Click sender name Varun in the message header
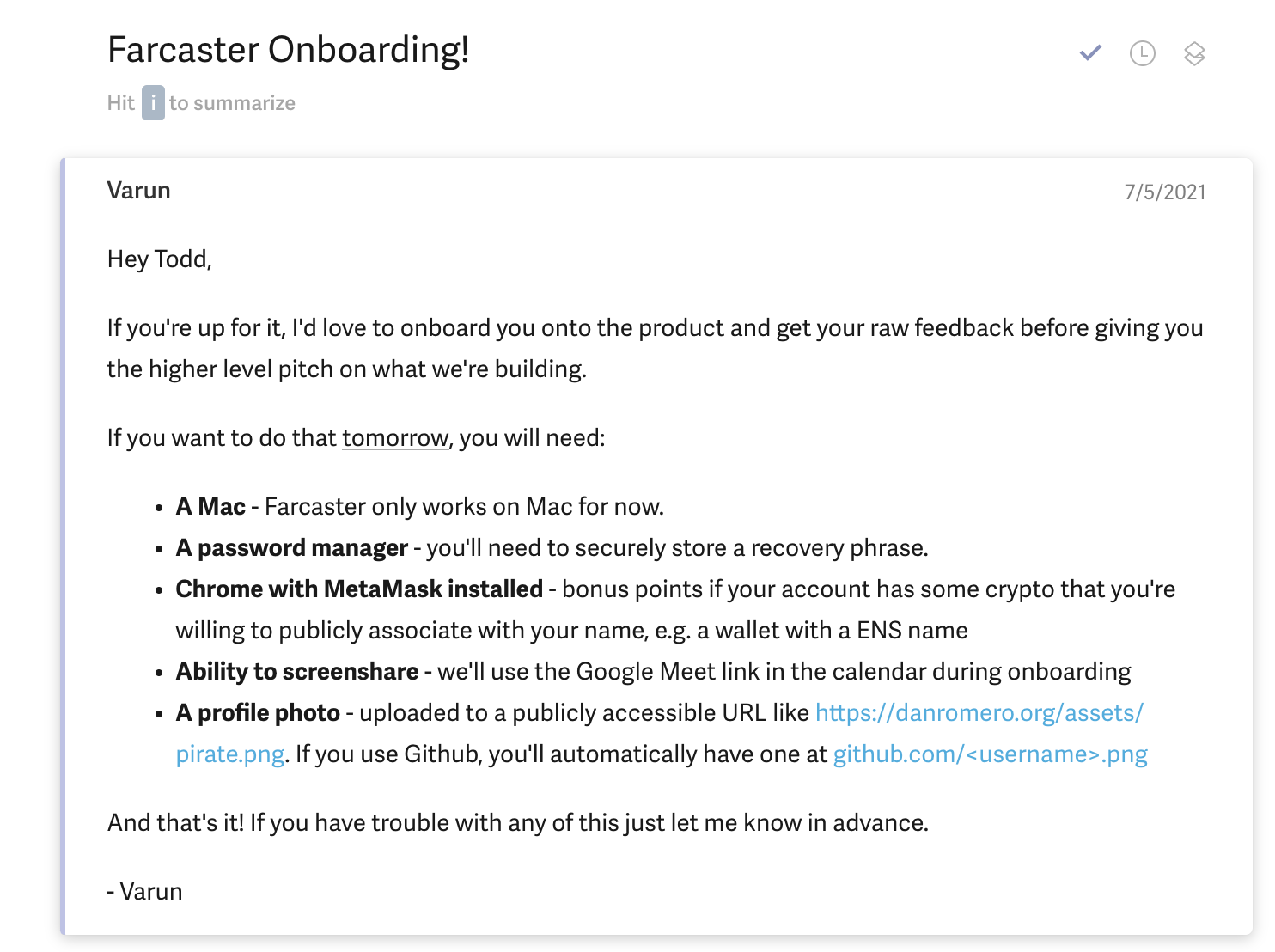The height and width of the screenshot is (952, 1275). click(x=138, y=191)
